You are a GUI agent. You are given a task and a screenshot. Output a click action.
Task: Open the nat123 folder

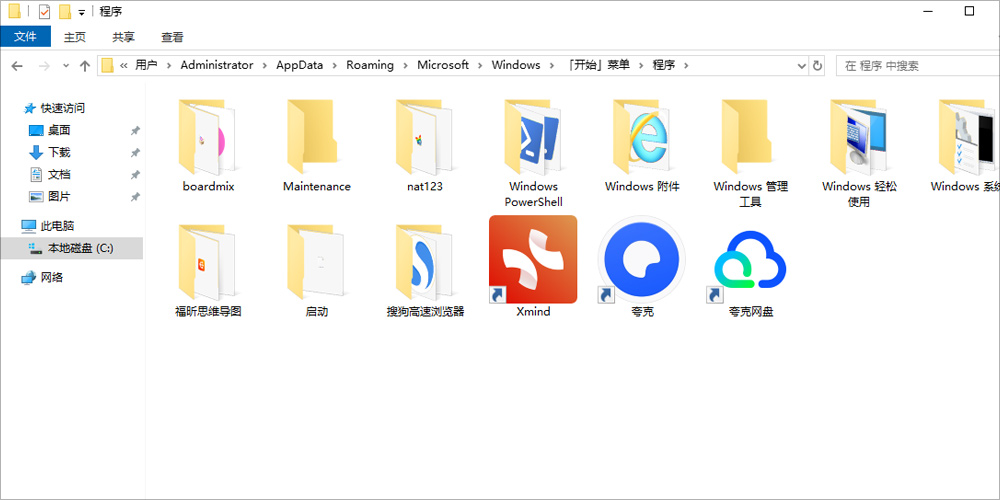pyautogui.click(x=425, y=145)
